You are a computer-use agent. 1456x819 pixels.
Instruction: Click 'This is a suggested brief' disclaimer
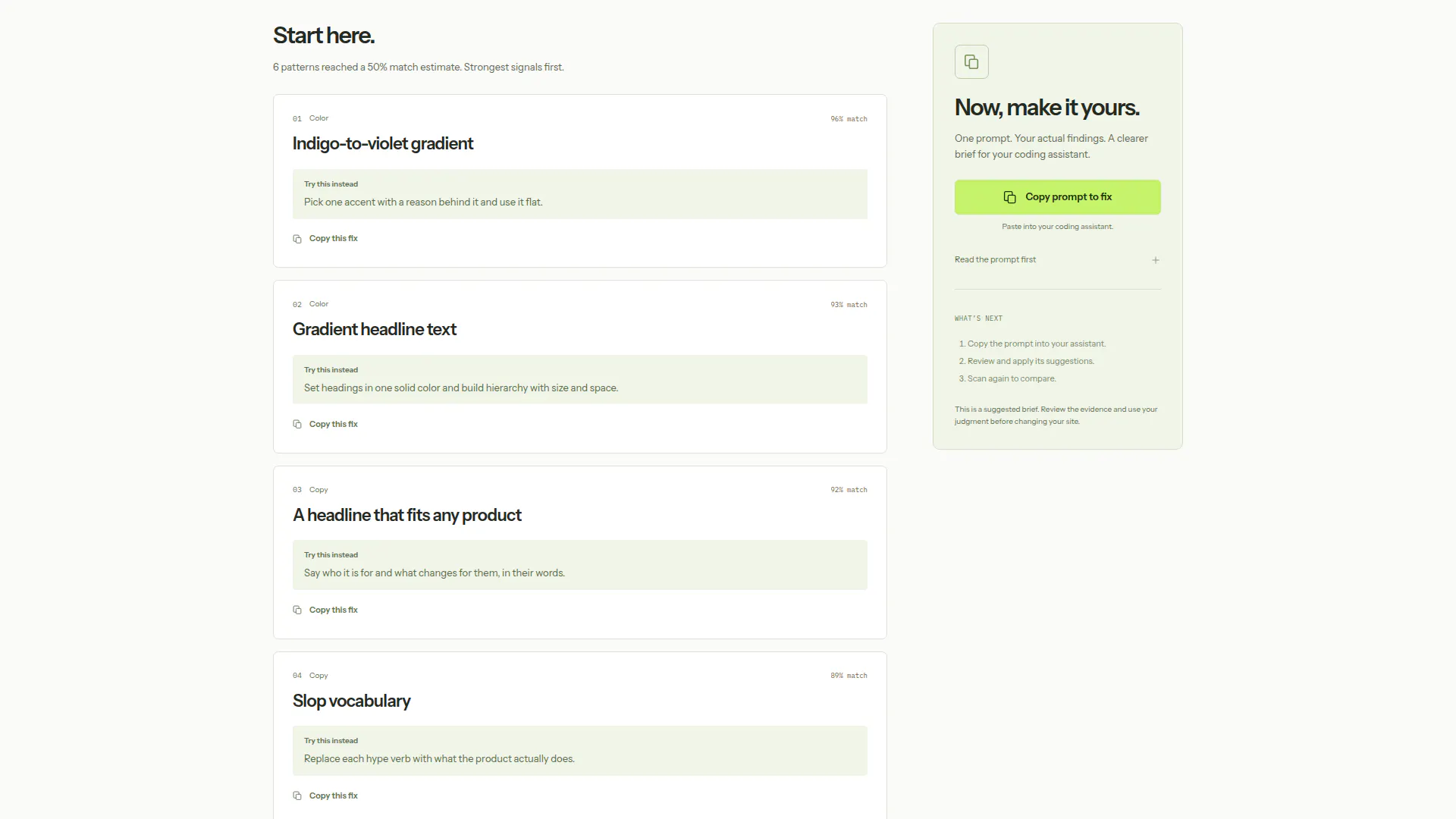point(1056,416)
